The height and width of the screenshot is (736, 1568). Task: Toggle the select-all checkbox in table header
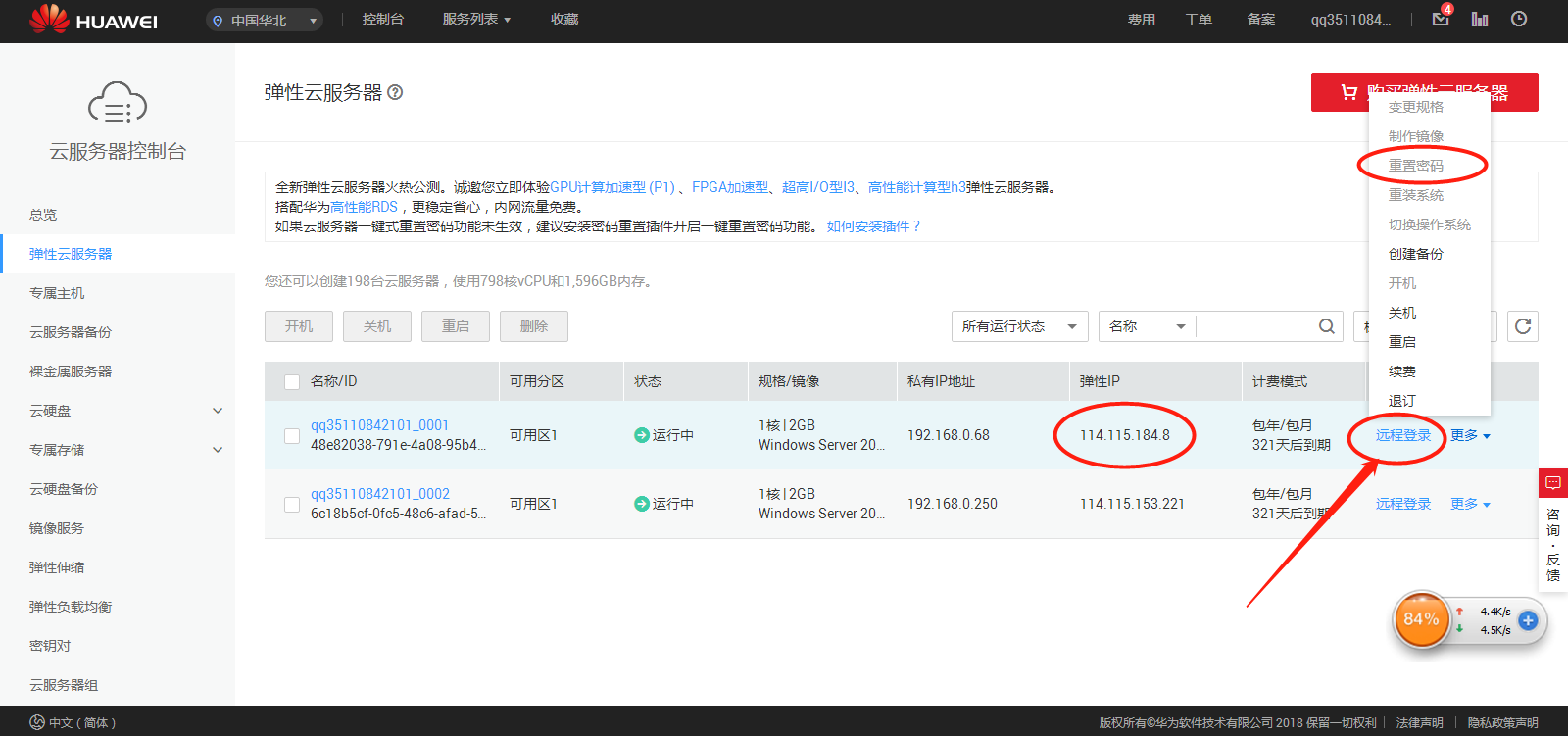292,382
